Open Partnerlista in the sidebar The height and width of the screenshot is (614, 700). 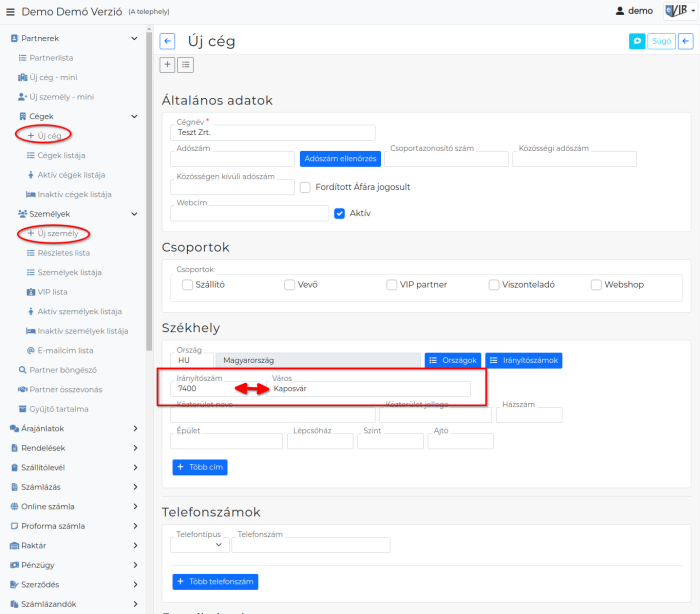pos(50,58)
